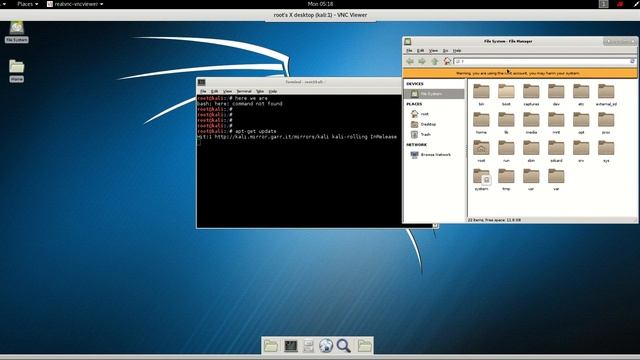Open File menu in Terminal window
Viewport: 640px width, 360px height.
click(203, 91)
